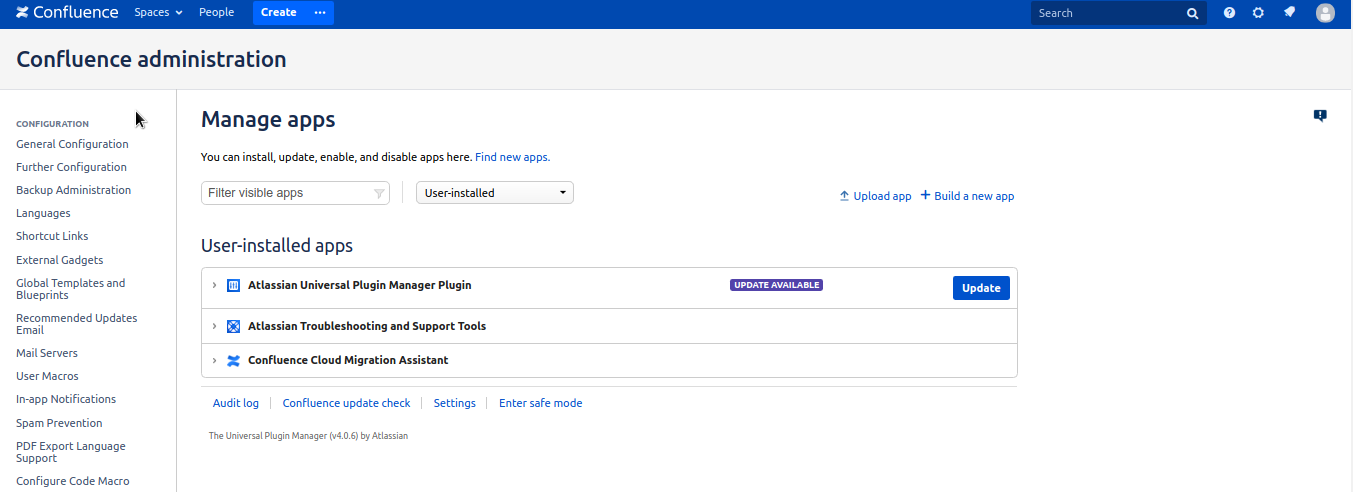The image size is (1353, 492).
Task: Open User Macros in sidebar
Action: [47, 376]
